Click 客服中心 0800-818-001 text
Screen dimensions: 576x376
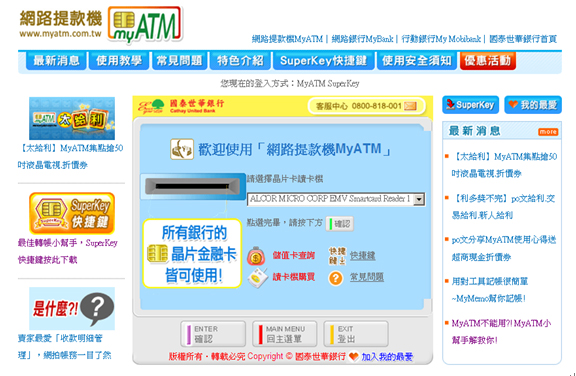click(359, 106)
